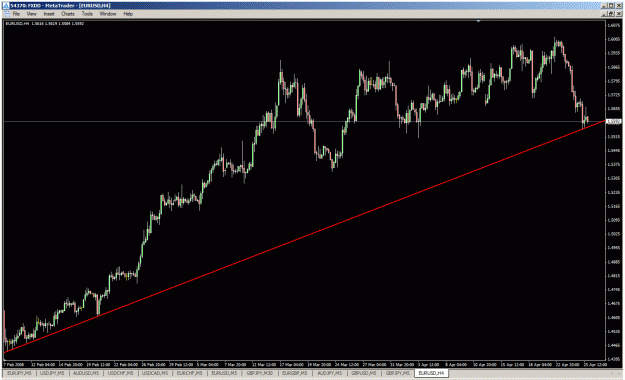
Task: Switch to the EURGBP,M5 chart tab
Action: pyautogui.click(x=295, y=373)
